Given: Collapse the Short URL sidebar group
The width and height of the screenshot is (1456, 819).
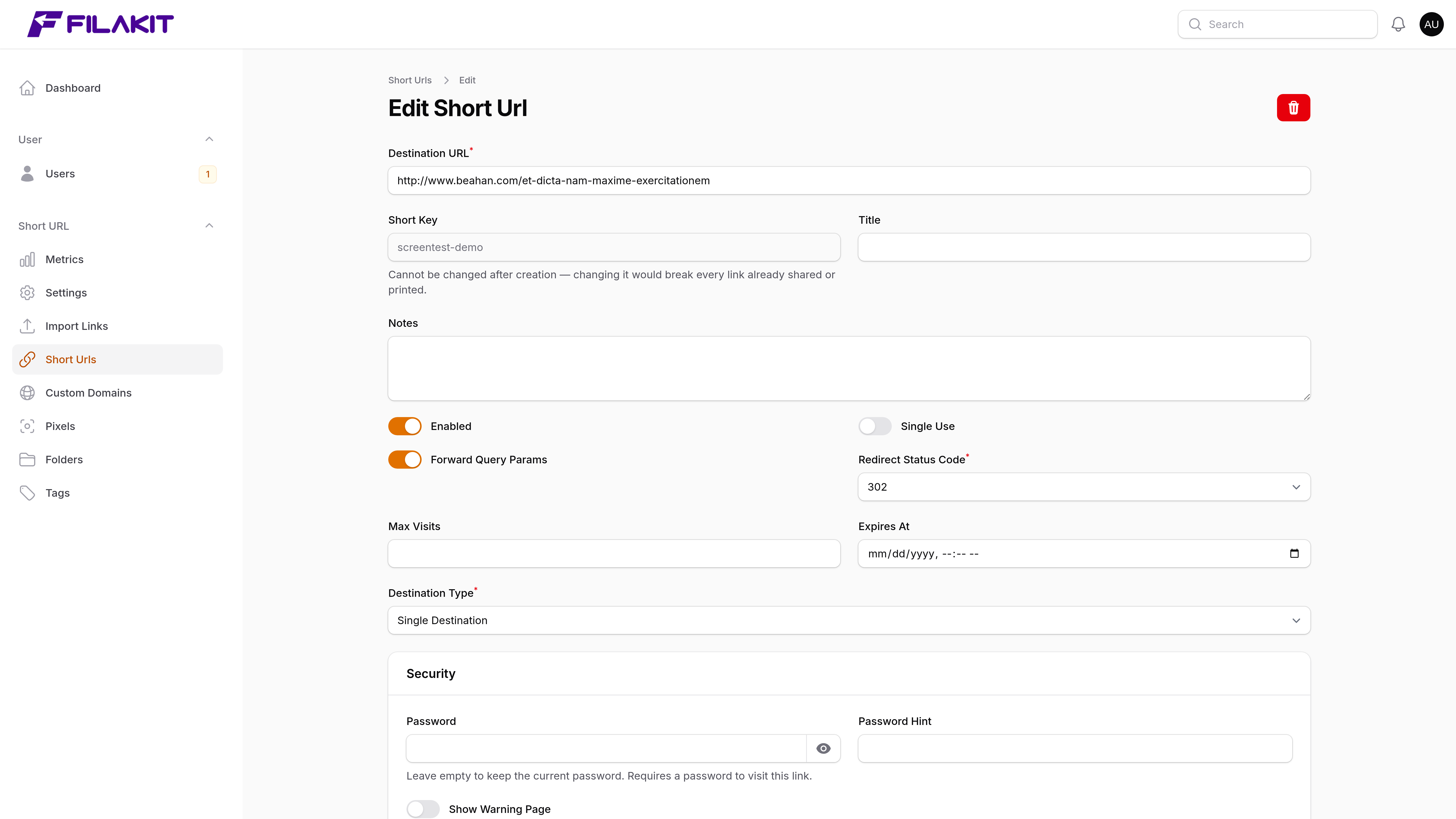Looking at the screenshot, I should [209, 226].
